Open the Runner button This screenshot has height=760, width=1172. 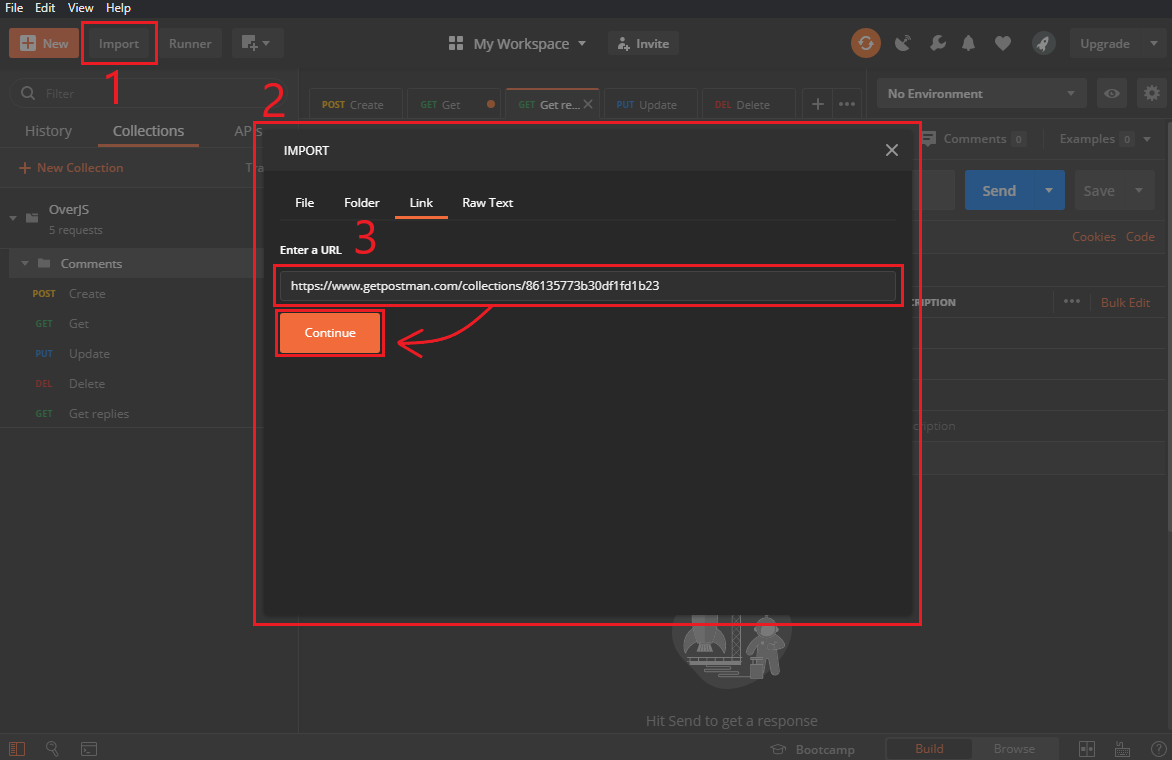(x=190, y=43)
